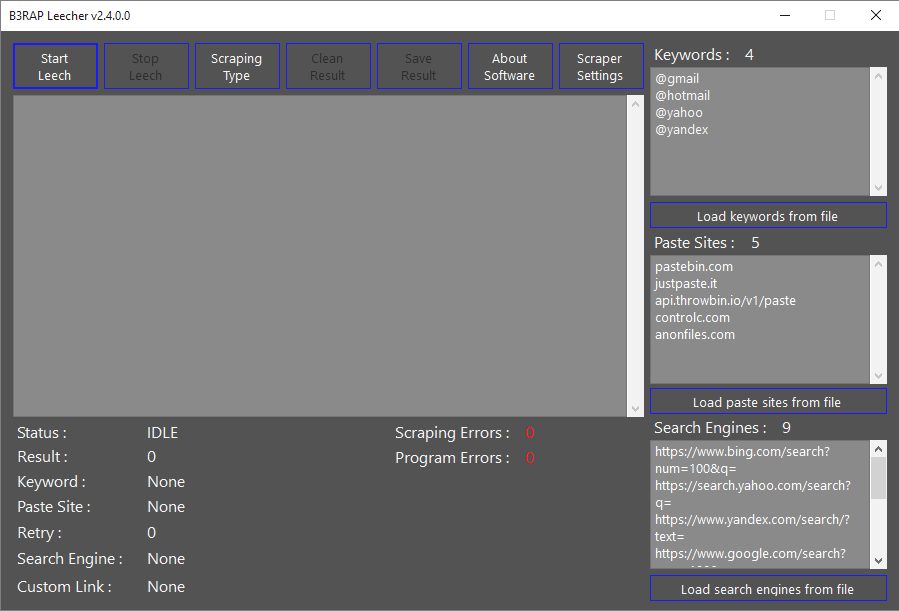Open the About Software dialog
899x611 pixels.
[x=510, y=66]
